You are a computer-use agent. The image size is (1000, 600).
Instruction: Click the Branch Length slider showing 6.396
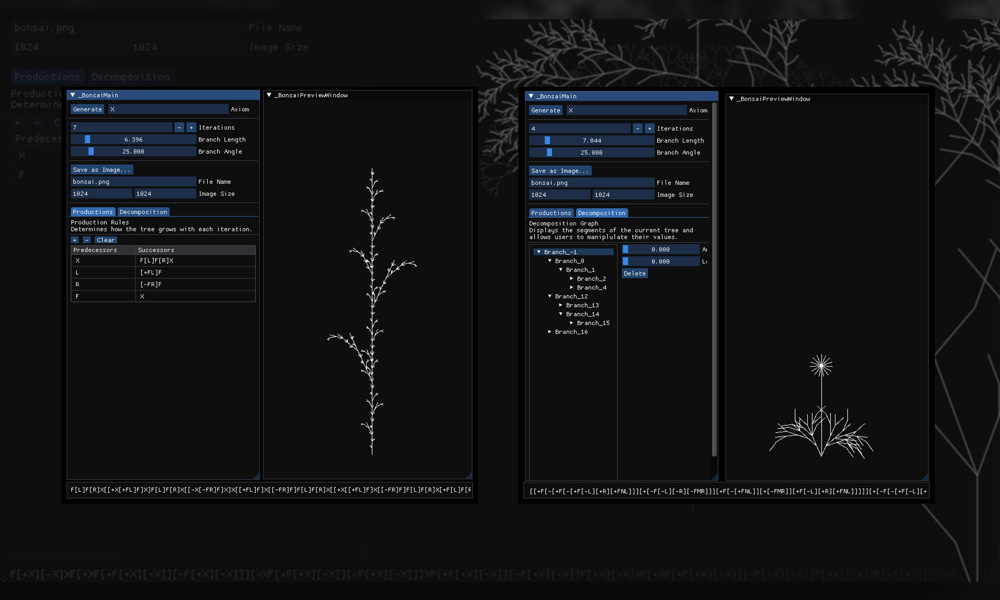pyautogui.click(x=133, y=140)
